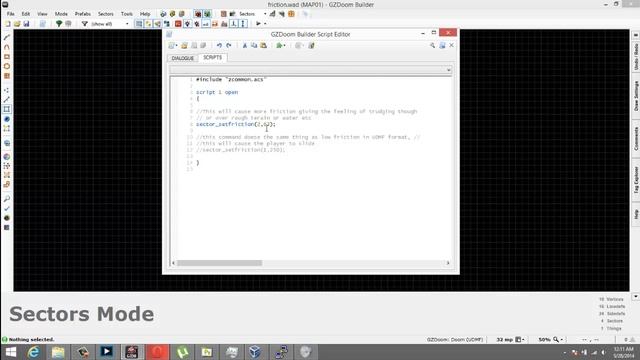Open the Edit menu
Viewport: 640px width, 360px height.
pos(26,14)
